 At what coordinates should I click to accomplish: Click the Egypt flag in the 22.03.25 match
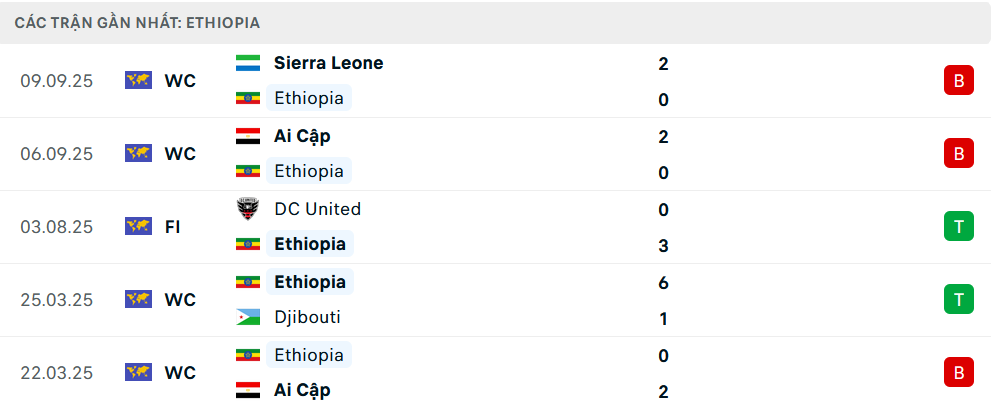pyautogui.click(x=247, y=390)
